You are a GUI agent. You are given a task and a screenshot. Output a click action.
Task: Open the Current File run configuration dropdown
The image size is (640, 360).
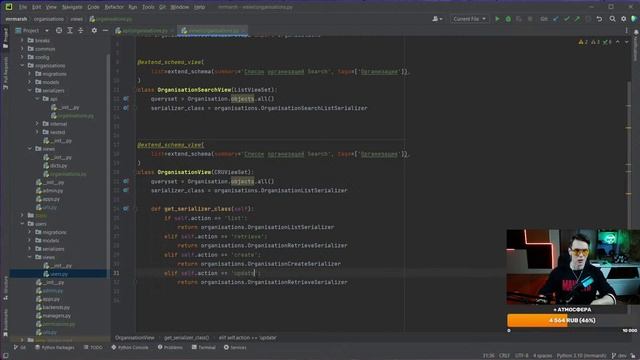pyautogui.click(x=469, y=19)
